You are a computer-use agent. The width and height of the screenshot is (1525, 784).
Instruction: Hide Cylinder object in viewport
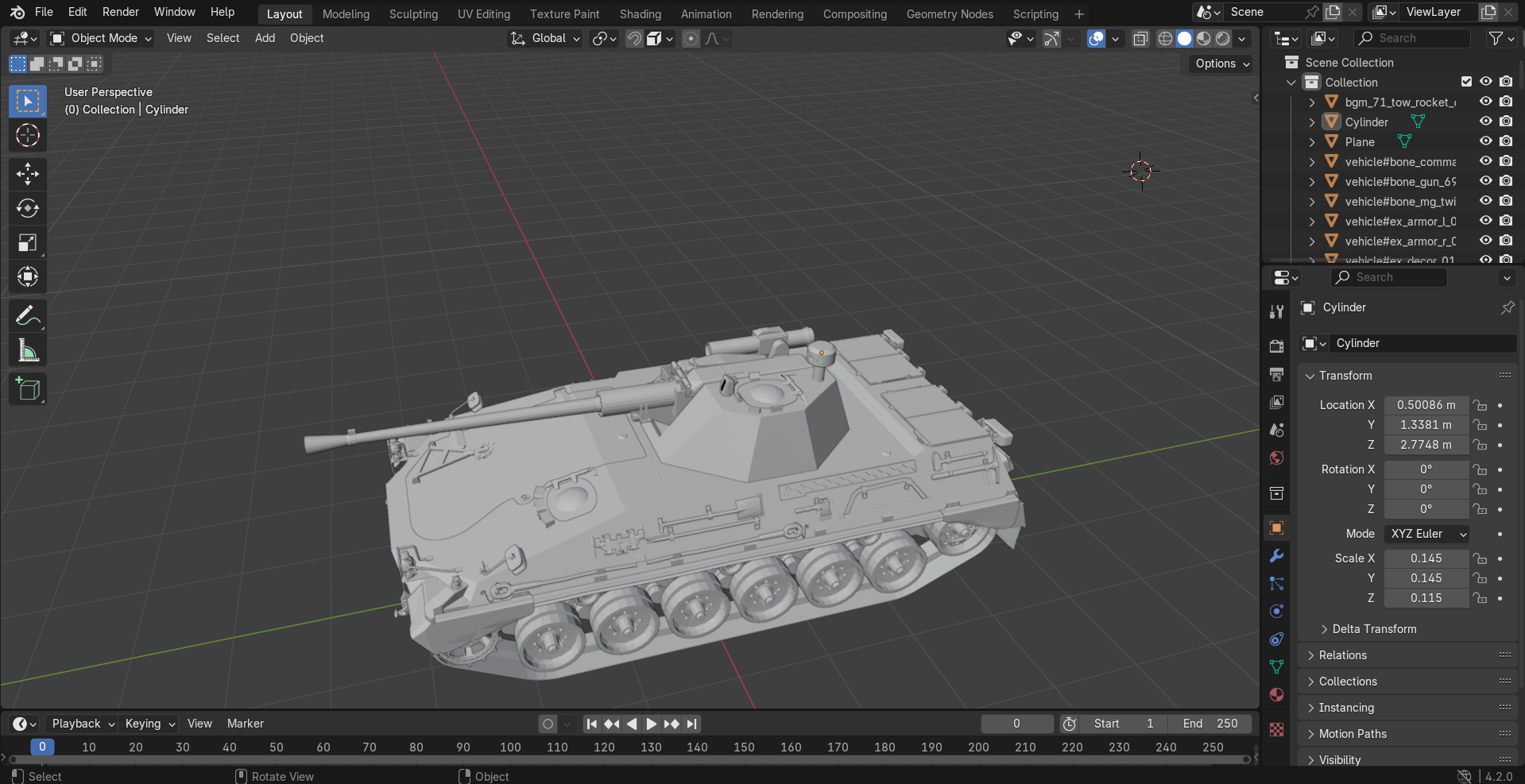click(x=1485, y=122)
